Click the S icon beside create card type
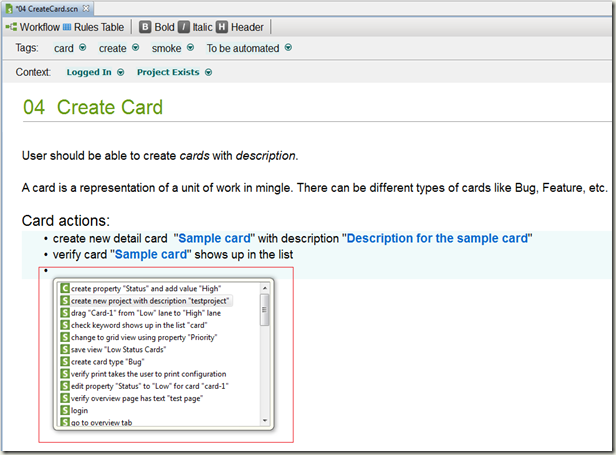 pos(65,361)
